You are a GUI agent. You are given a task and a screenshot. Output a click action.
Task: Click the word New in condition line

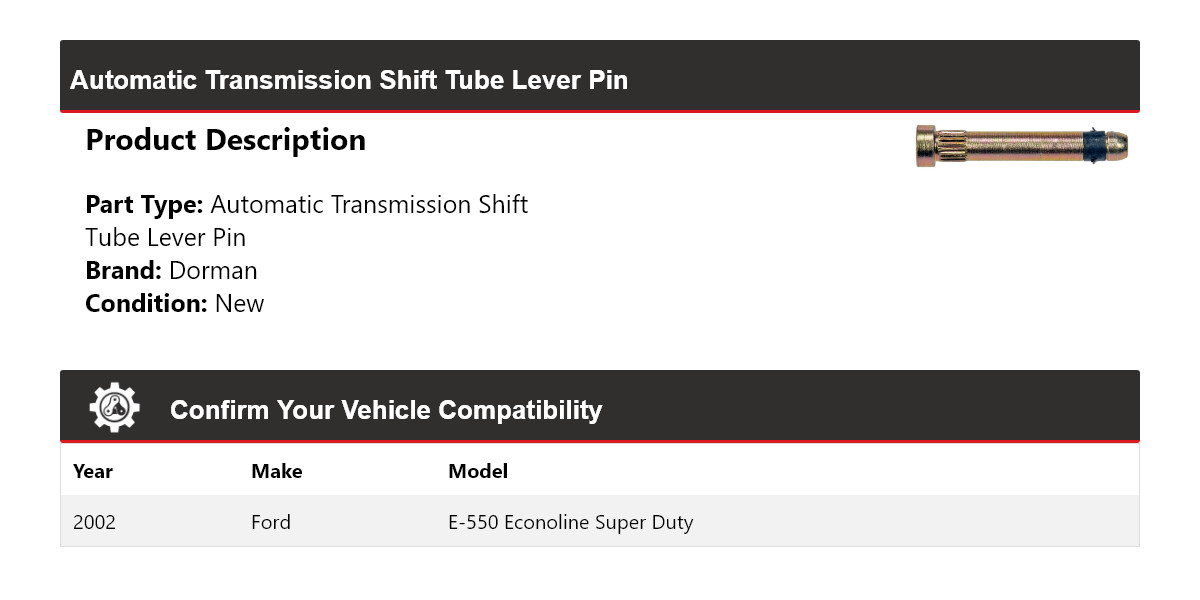click(240, 303)
